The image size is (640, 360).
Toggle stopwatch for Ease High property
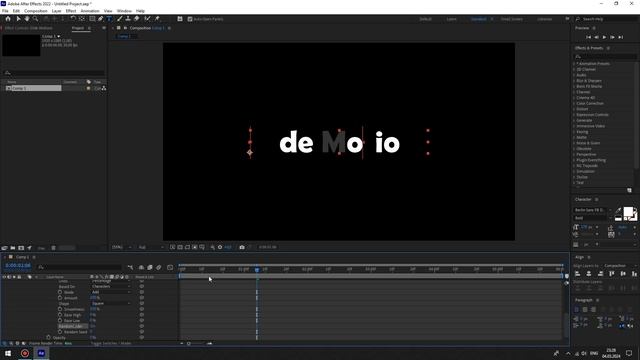tap(60, 315)
